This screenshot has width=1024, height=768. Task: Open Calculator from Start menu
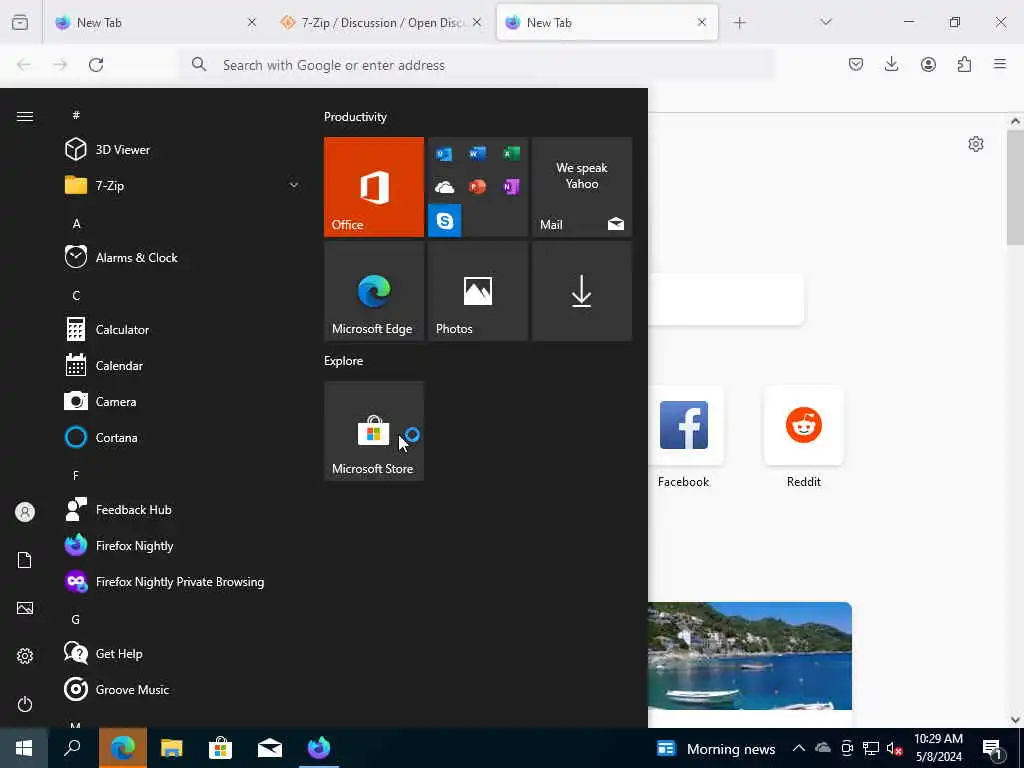click(x=181, y=329)
